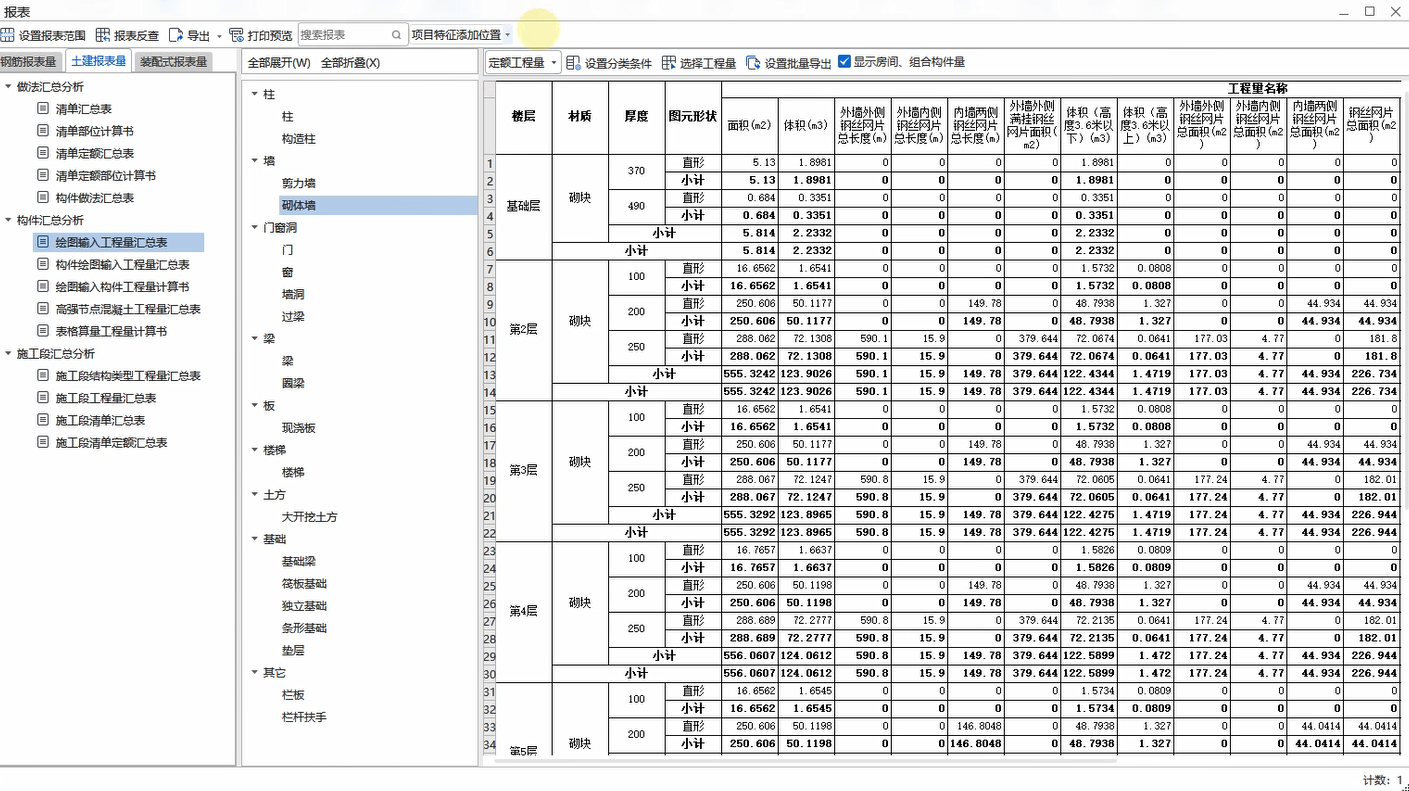Click report icon beside 绘图输入构件工程量计算书
The width and height of the screenshot is (1409, 791).
43,286
